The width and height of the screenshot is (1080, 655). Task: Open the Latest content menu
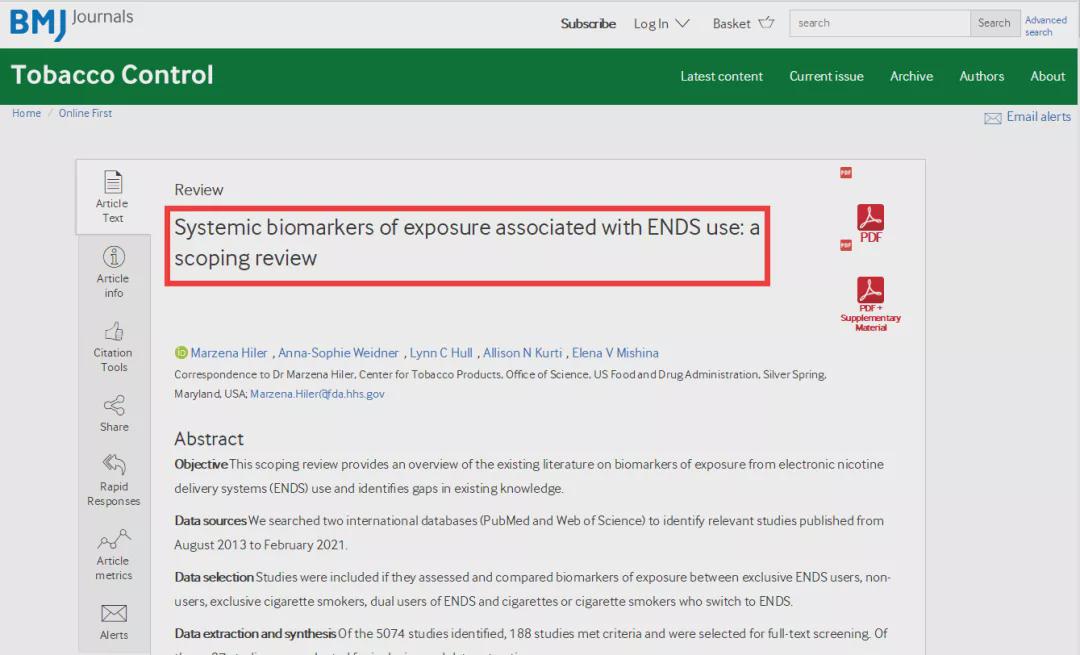(721, 76)
